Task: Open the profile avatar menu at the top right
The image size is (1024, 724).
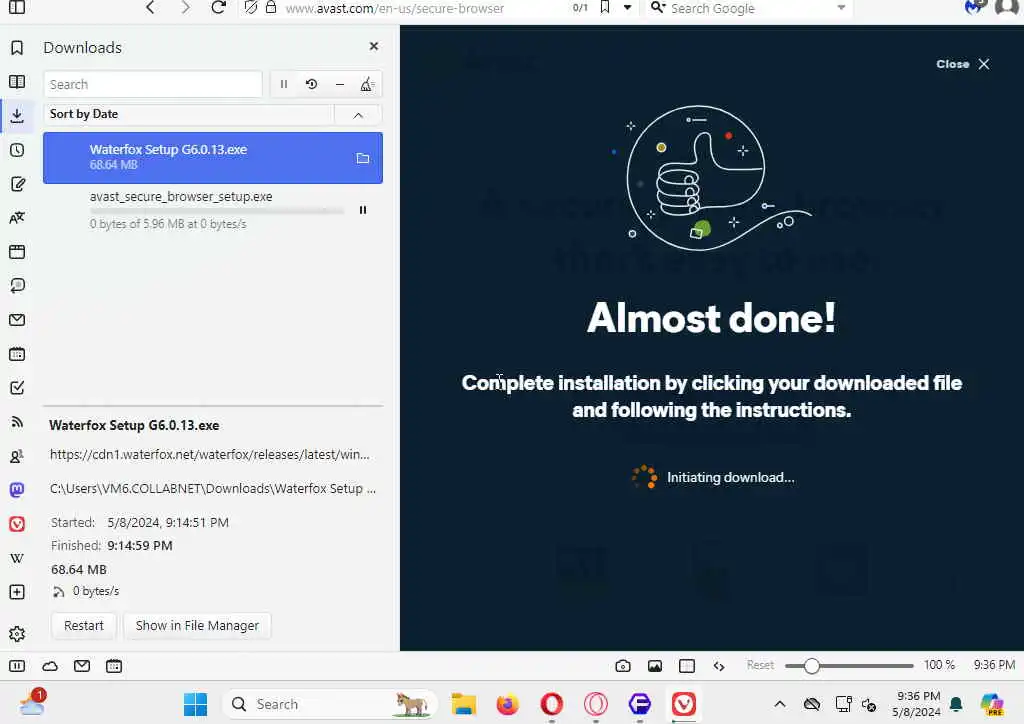Action: [1008, 7]
